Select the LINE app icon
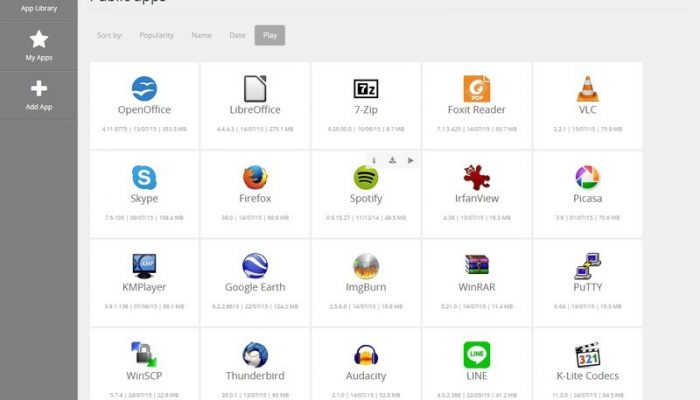 click(477, 354)
